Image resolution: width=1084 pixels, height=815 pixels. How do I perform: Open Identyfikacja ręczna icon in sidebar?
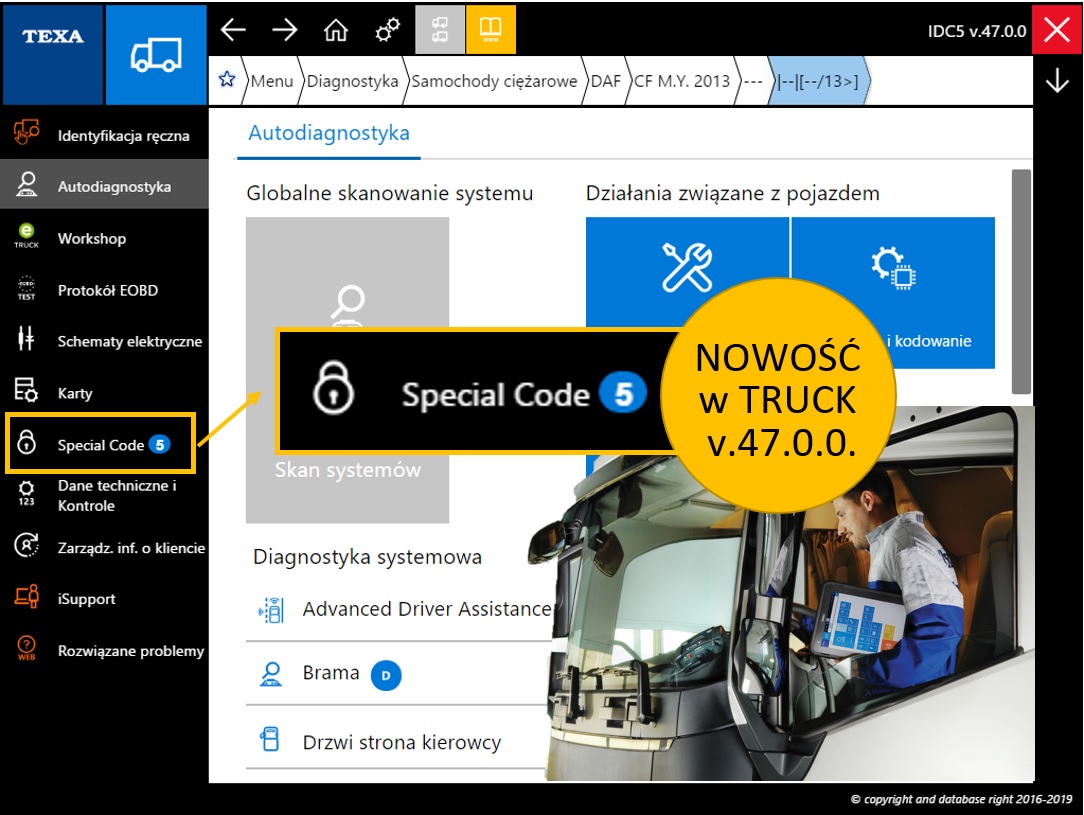pyautogui.click(x=26, y=132)
